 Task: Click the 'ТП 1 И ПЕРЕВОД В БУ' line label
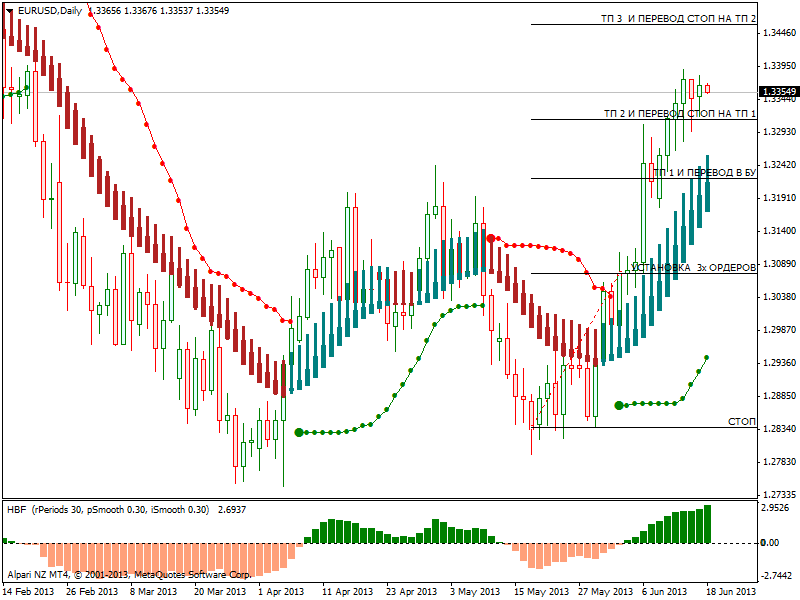tap(705, 172)
